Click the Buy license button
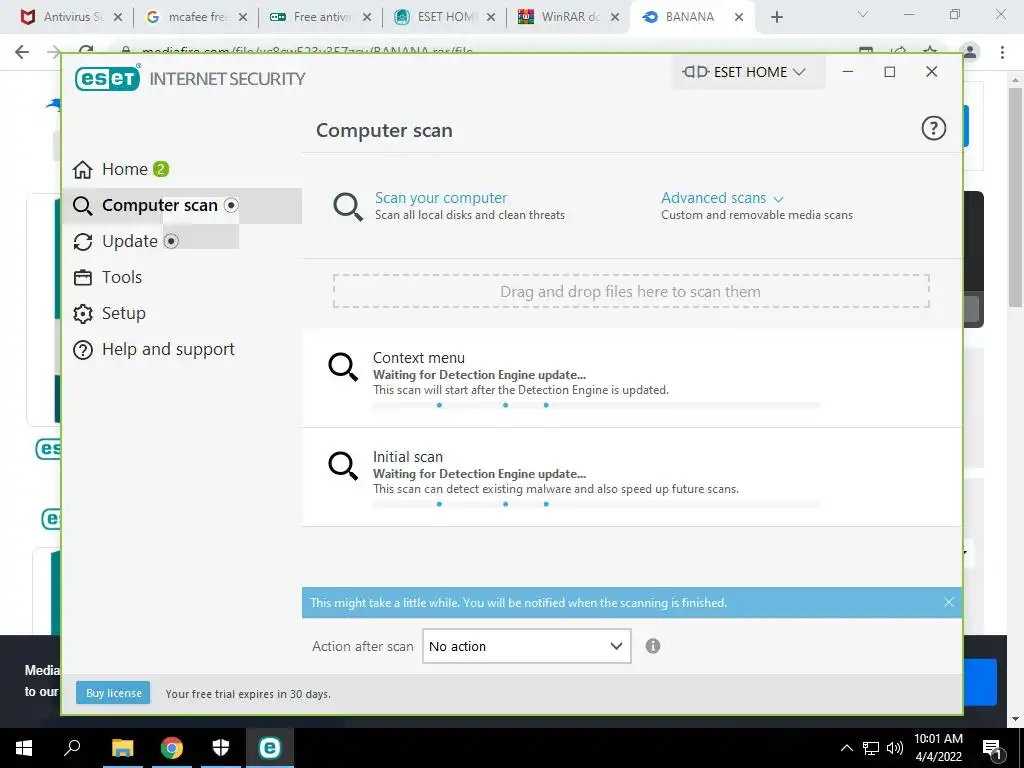This screenshot has width=1024, height=768. pyautogui.click(x=113, y=693)
